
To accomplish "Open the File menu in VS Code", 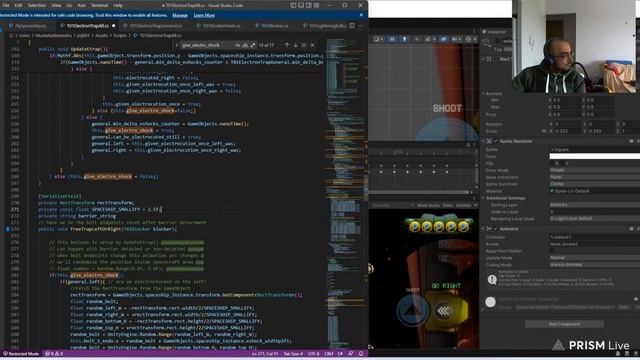I will [x=6, y=5].
